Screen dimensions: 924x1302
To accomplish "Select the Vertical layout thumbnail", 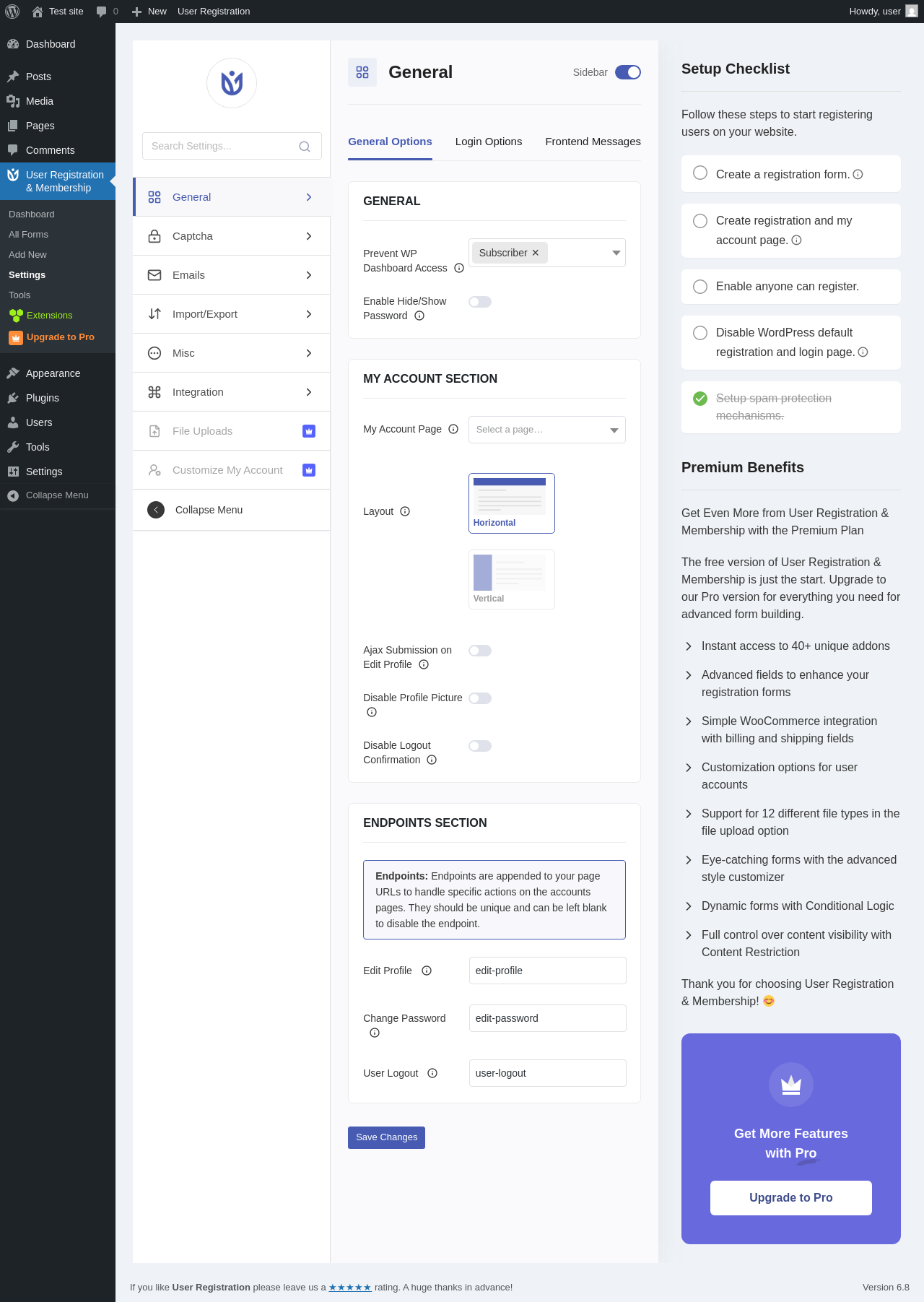I will 512,579.
